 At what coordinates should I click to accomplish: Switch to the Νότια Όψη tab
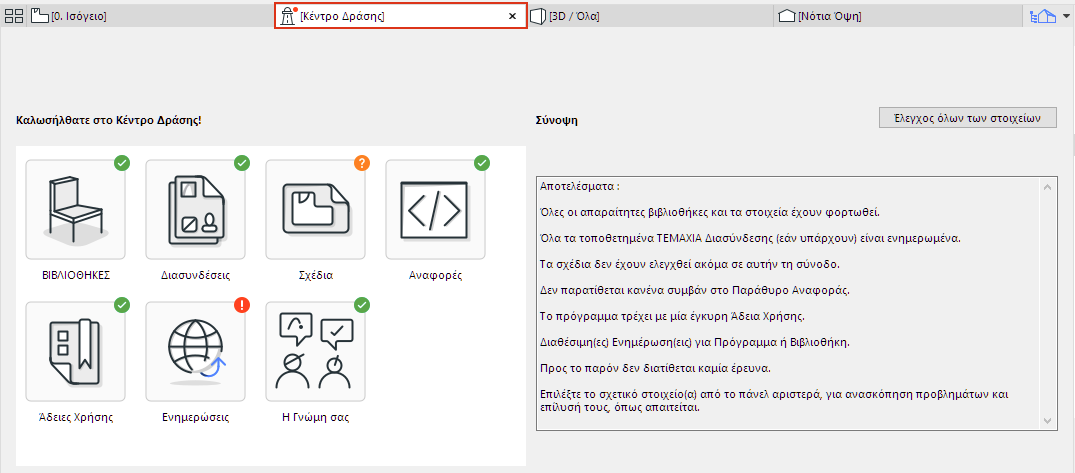[897, 16]
